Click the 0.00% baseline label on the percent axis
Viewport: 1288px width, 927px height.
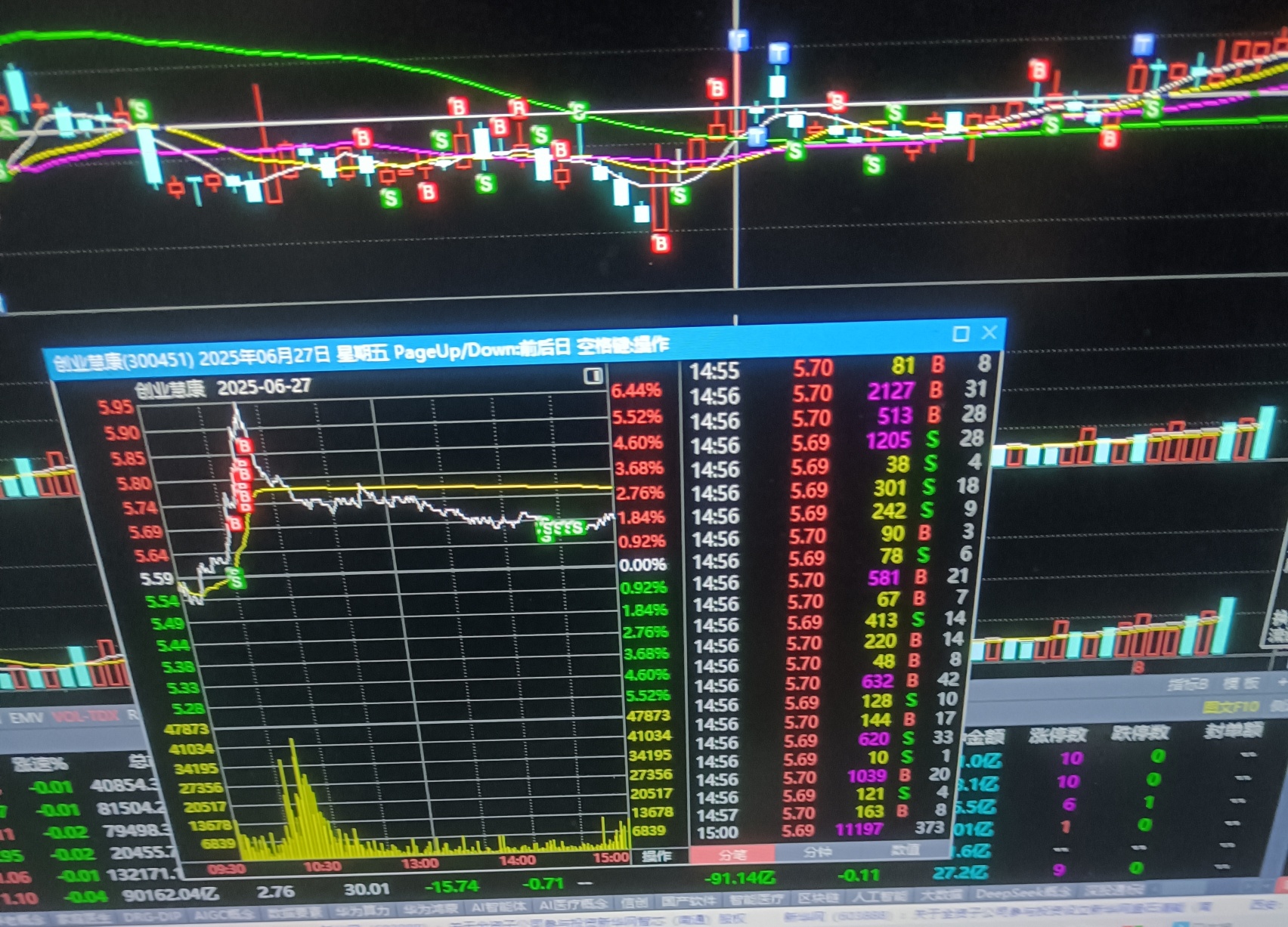click(x=642, y=565)
